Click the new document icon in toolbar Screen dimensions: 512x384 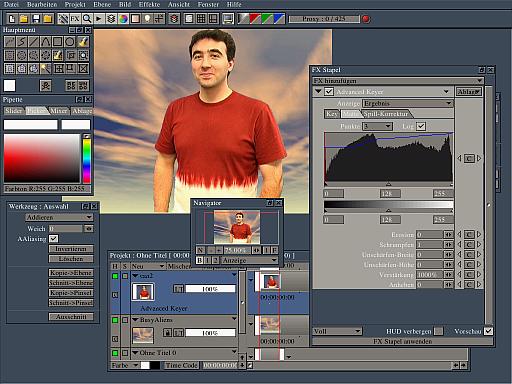[x=12, y=19]
